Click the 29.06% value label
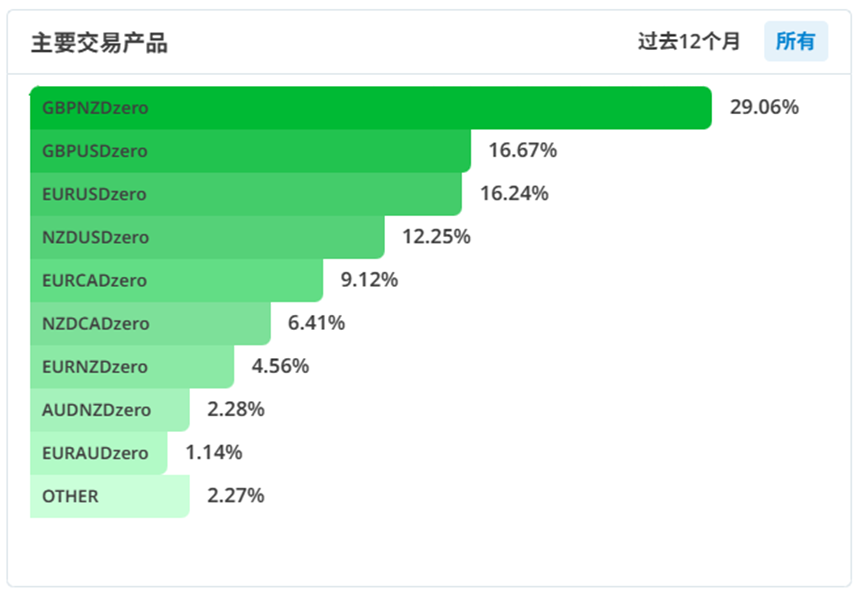The image size is (865, 603). 764,108
